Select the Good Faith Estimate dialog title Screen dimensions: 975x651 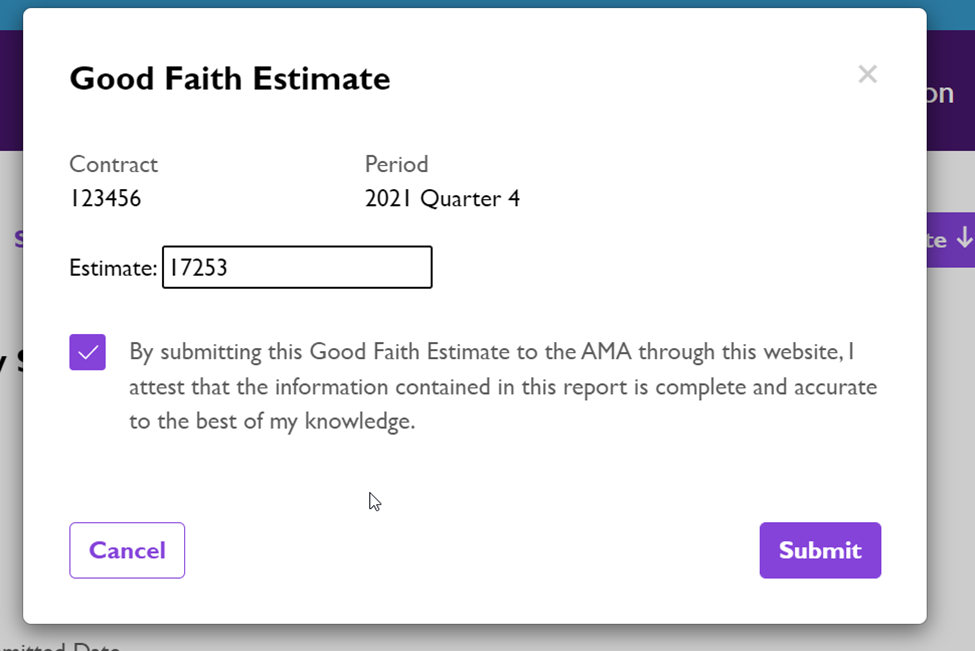pos(229,78)
